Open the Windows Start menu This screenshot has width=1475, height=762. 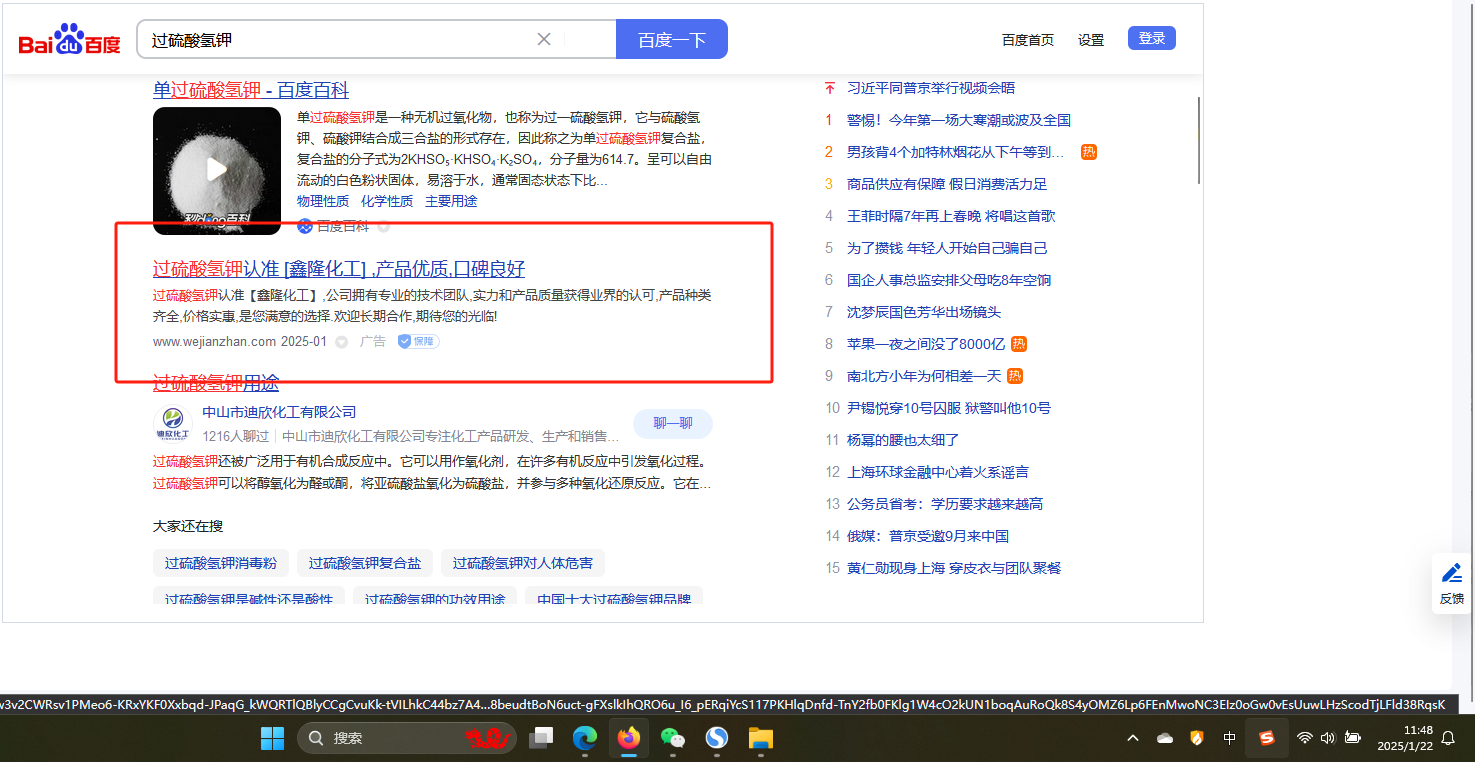(272, 739)
